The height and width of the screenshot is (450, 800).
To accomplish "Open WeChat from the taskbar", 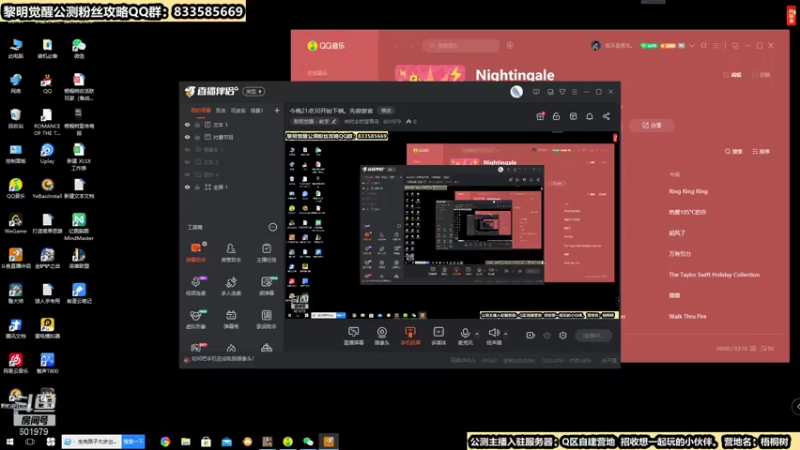I will pos(308,442).
